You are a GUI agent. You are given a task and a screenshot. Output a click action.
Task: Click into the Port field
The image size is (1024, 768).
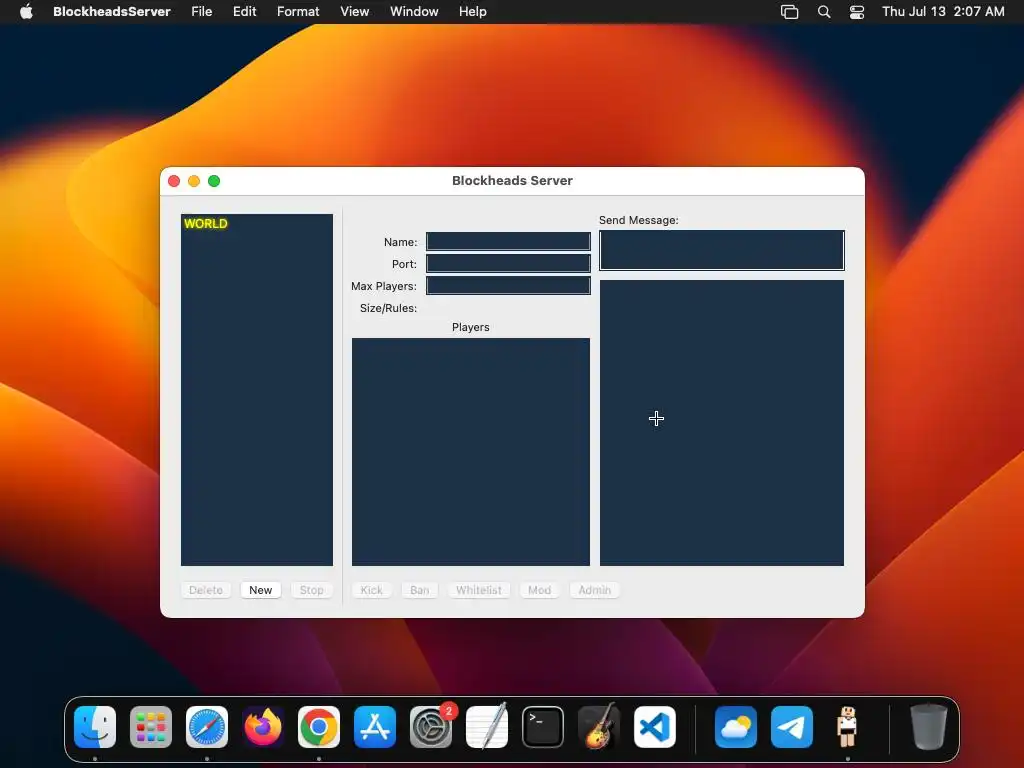(x=508, y=264)
